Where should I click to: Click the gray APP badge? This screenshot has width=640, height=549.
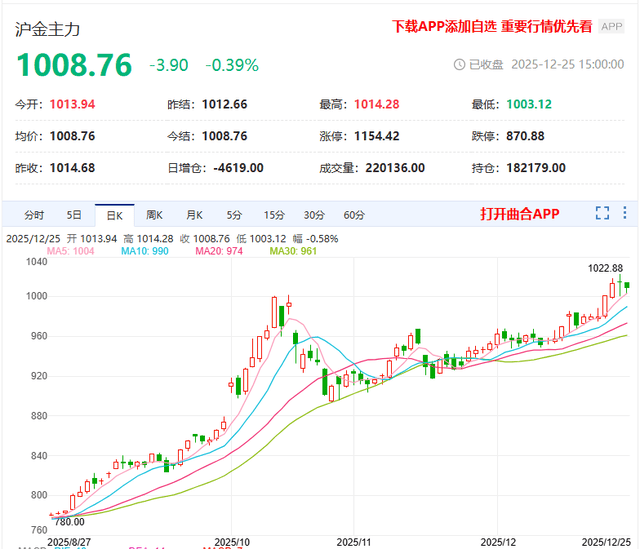coord(611,27)
